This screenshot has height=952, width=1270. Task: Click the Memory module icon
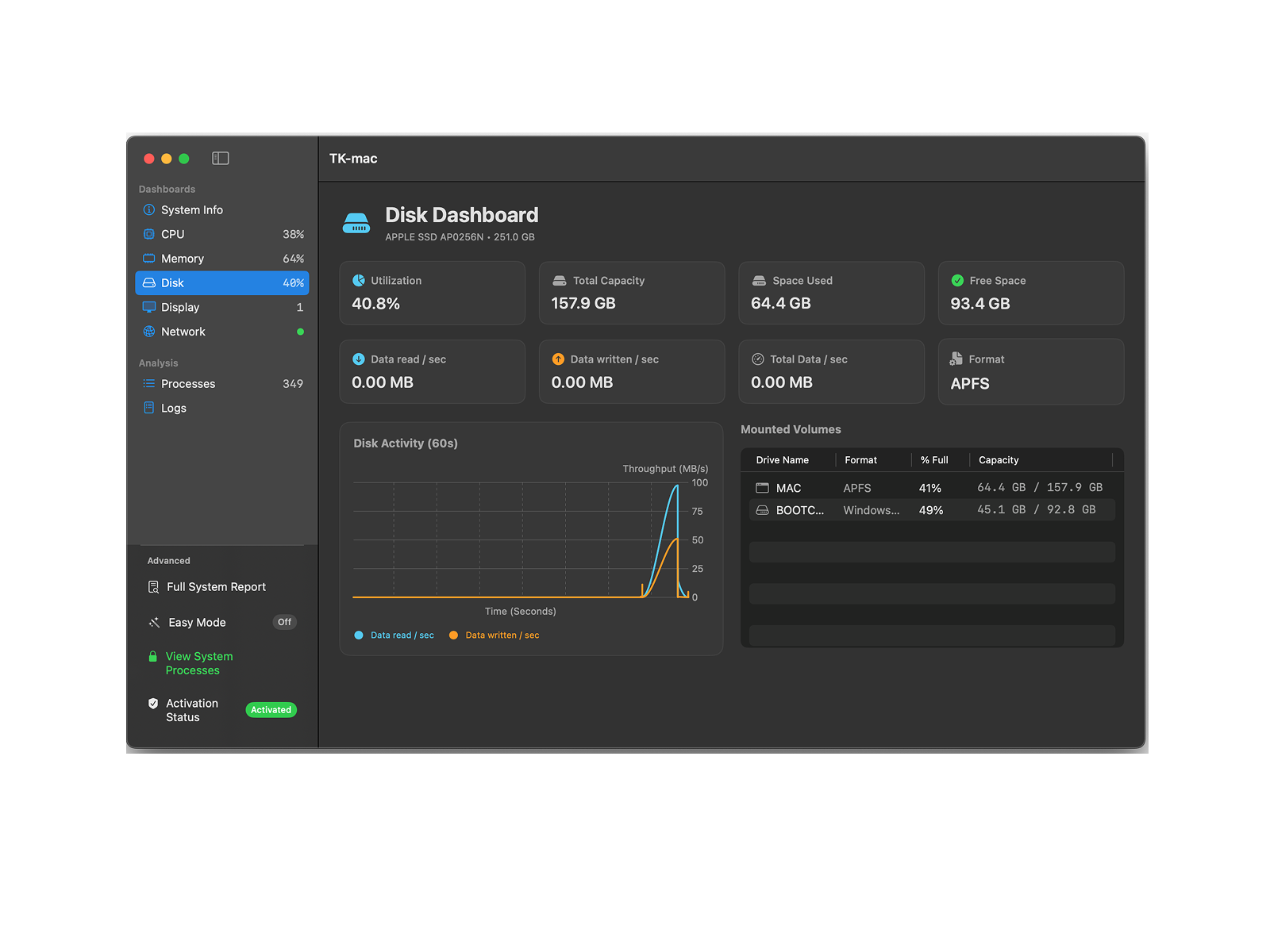click(x=148, y=259)
